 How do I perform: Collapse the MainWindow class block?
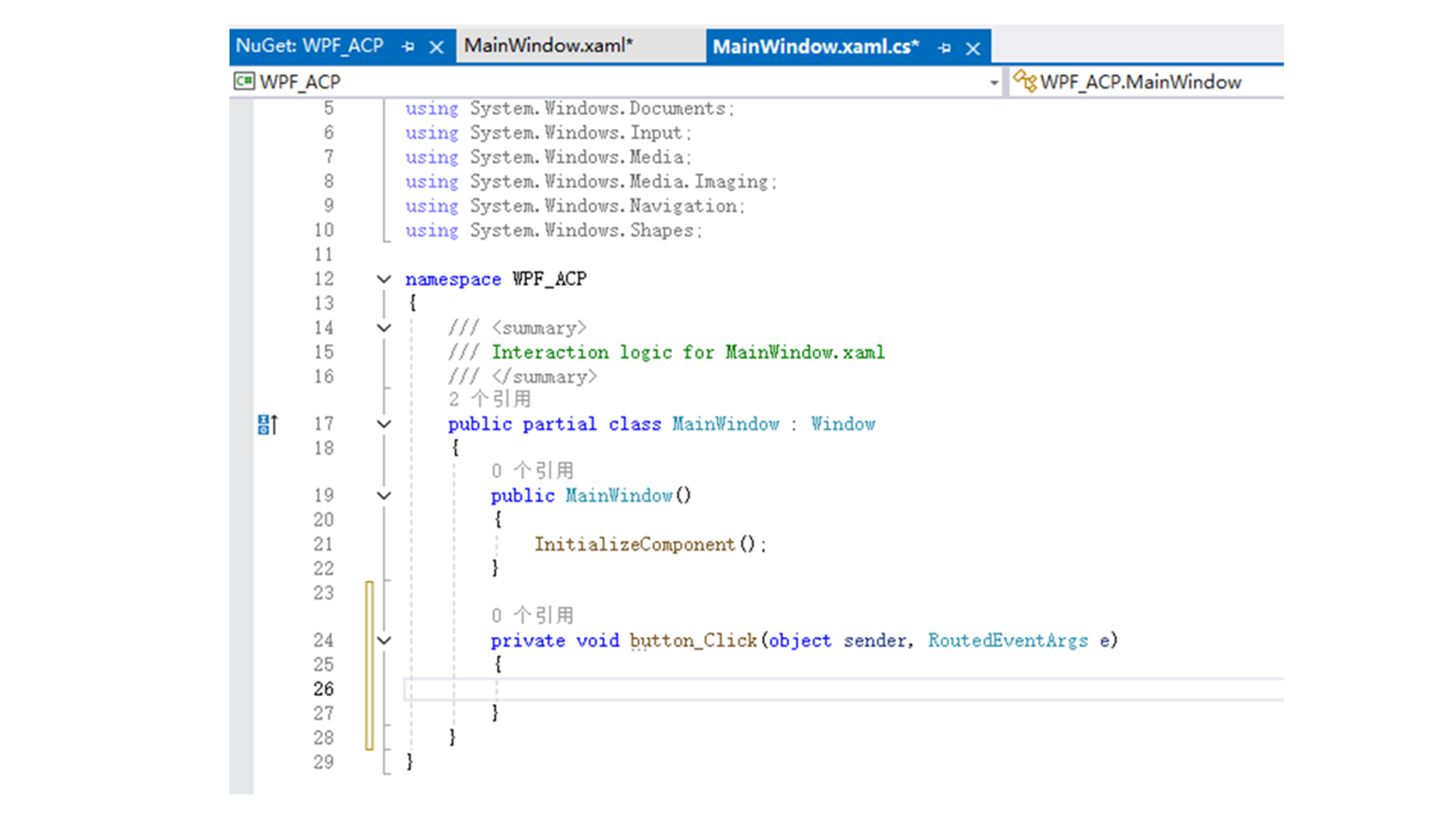tap(384, 424)
